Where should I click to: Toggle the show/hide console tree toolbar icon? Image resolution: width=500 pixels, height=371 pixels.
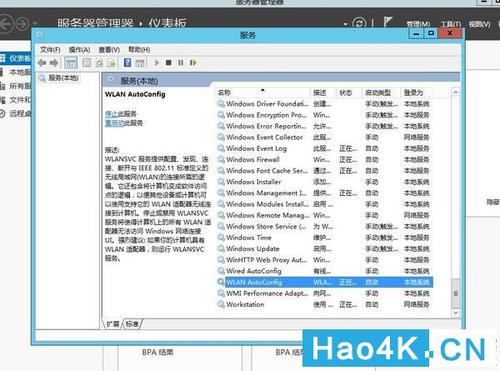(71, 63)
